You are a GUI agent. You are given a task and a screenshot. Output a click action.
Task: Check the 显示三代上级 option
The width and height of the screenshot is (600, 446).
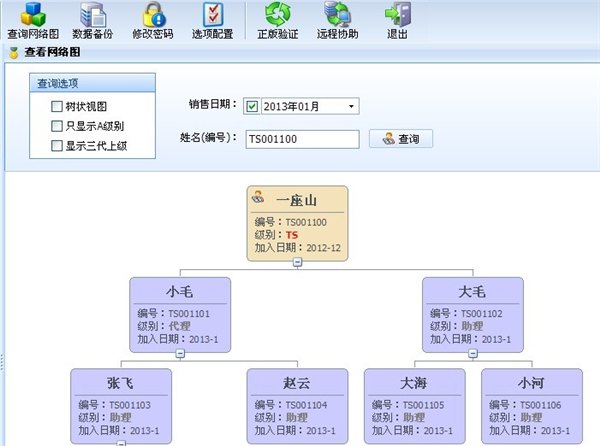[x=57, y=145]
